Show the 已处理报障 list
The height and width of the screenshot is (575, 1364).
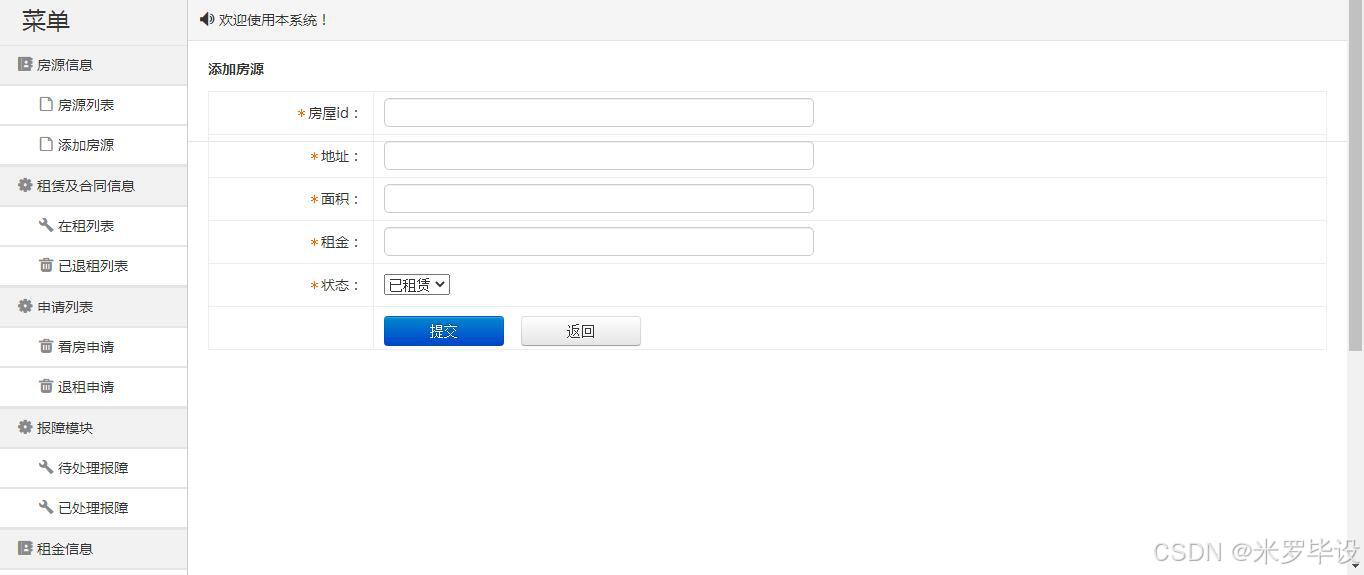click(93, 508)
